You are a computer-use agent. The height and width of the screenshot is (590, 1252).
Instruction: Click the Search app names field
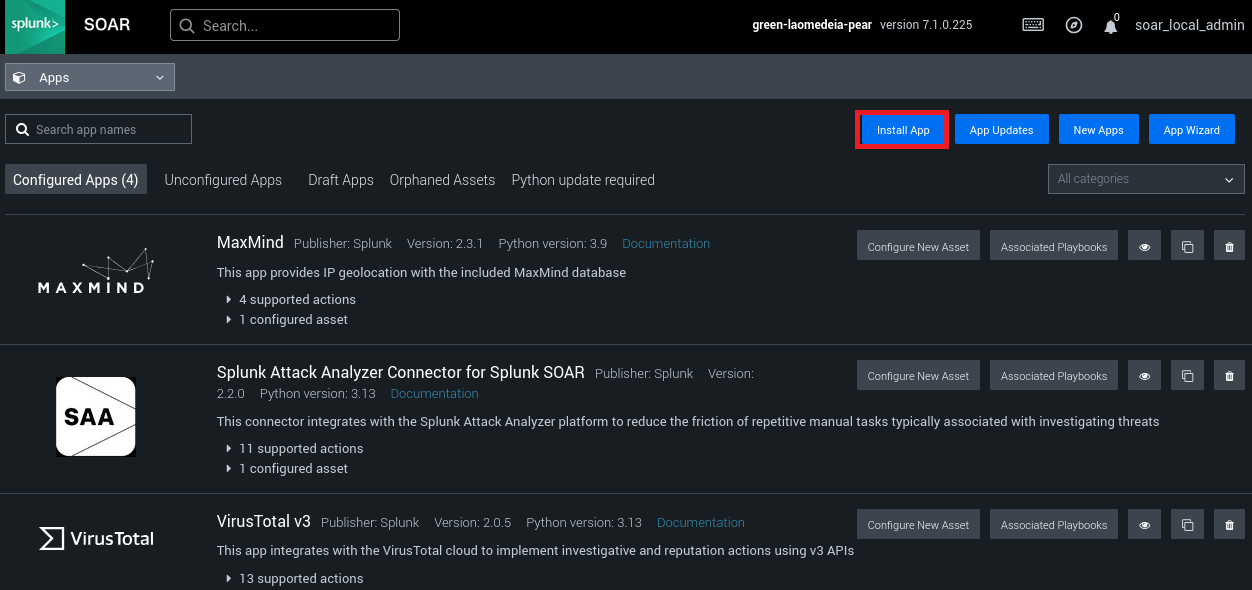coord(98,129)
